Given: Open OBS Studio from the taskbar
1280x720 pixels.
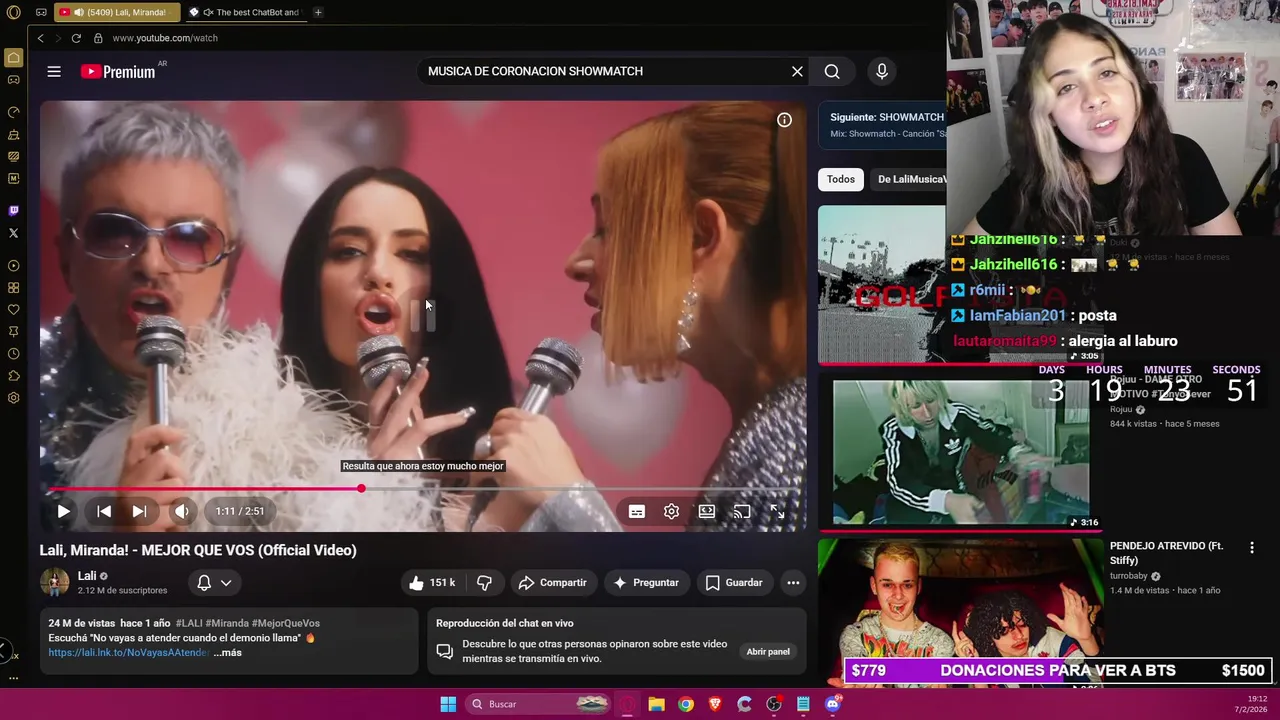Looking at the screenshot, I should (774, 704).
